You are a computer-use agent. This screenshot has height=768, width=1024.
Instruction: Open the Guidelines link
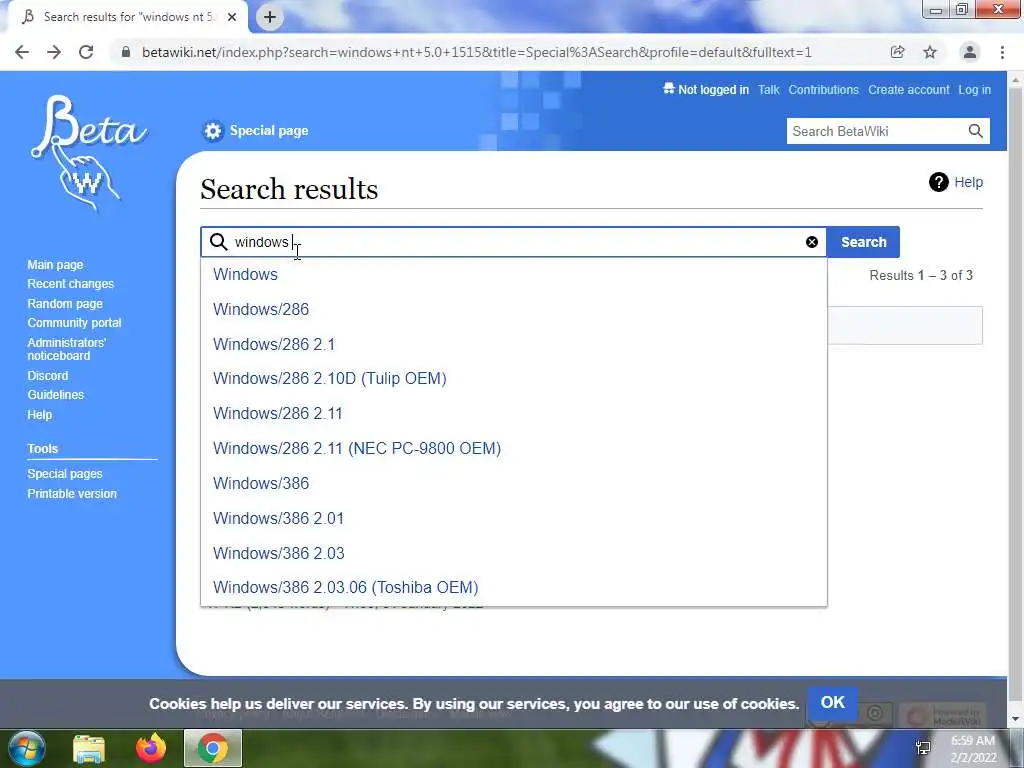[56, 394]
